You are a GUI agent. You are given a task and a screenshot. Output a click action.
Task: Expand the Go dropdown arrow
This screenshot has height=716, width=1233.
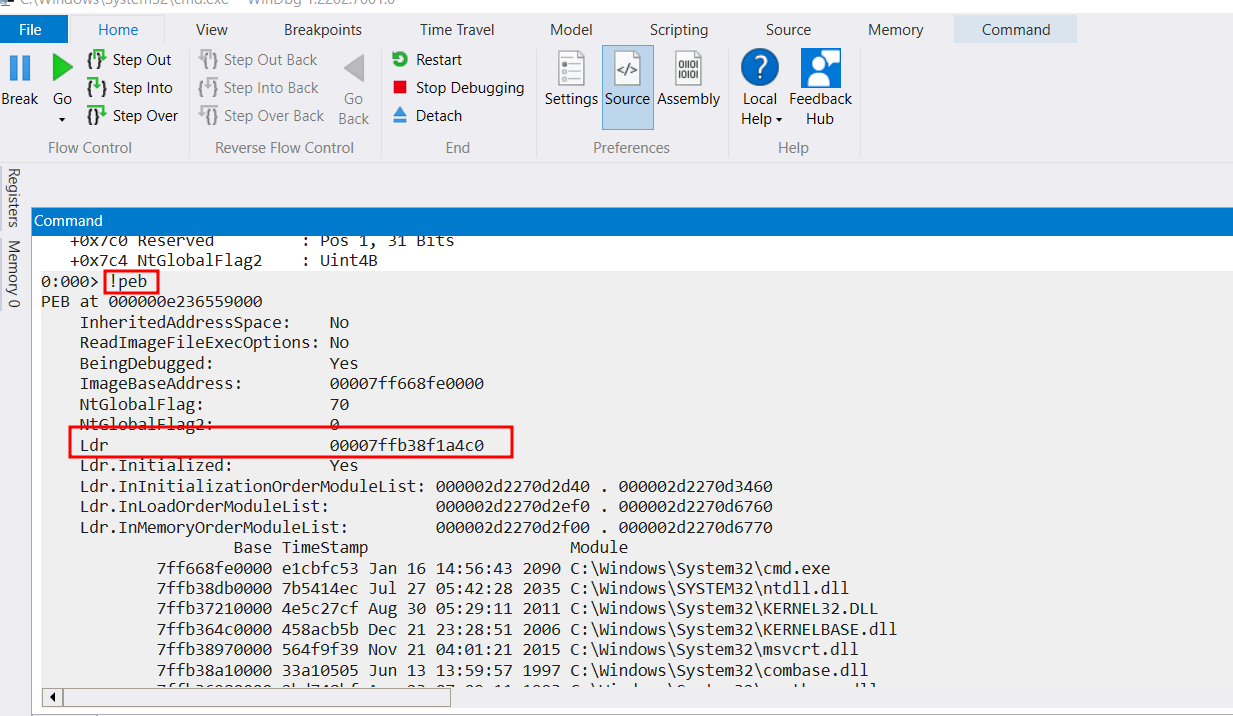[62, 120]
